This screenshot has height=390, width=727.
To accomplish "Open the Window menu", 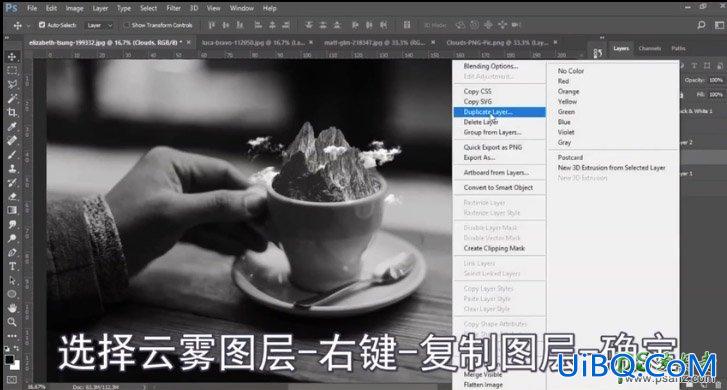I will (242, 8).
